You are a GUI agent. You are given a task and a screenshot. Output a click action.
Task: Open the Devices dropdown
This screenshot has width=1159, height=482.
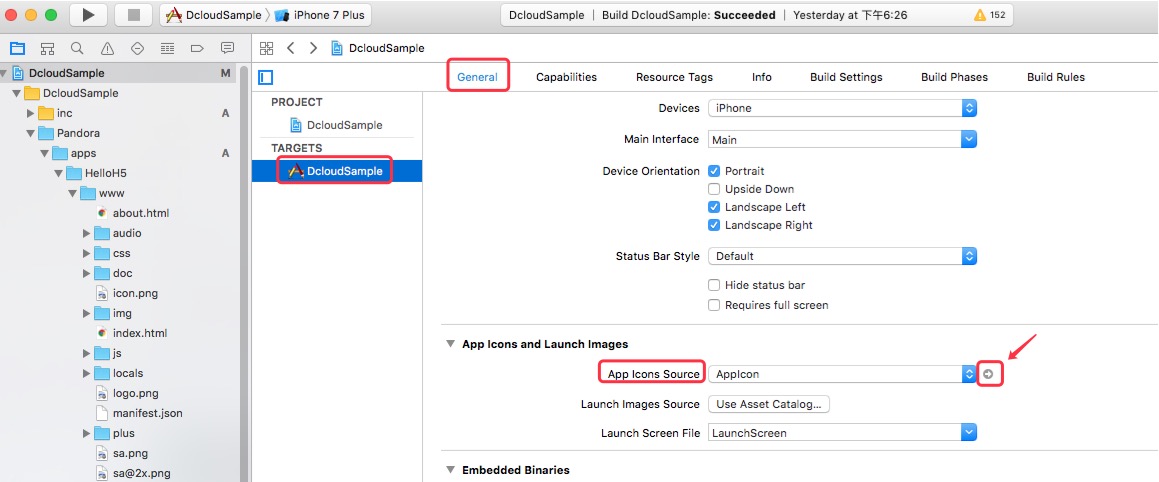click(x=842, y=108)
